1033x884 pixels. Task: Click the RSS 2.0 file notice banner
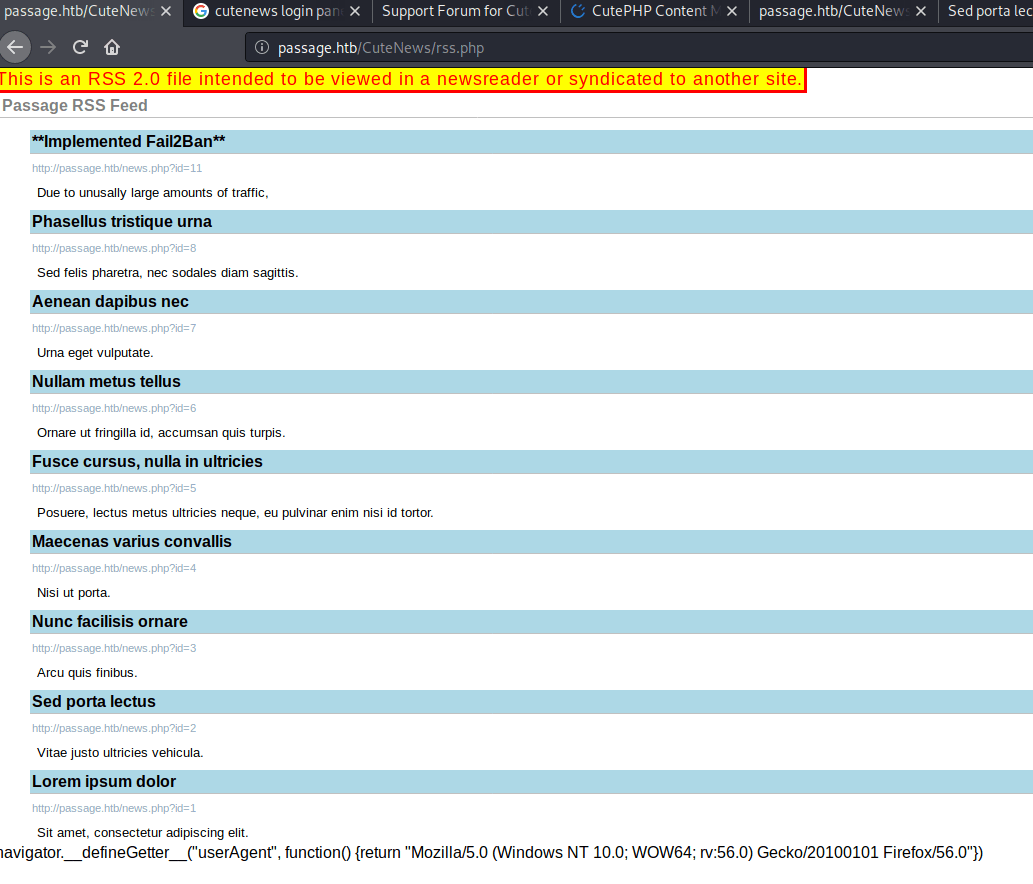403,80
